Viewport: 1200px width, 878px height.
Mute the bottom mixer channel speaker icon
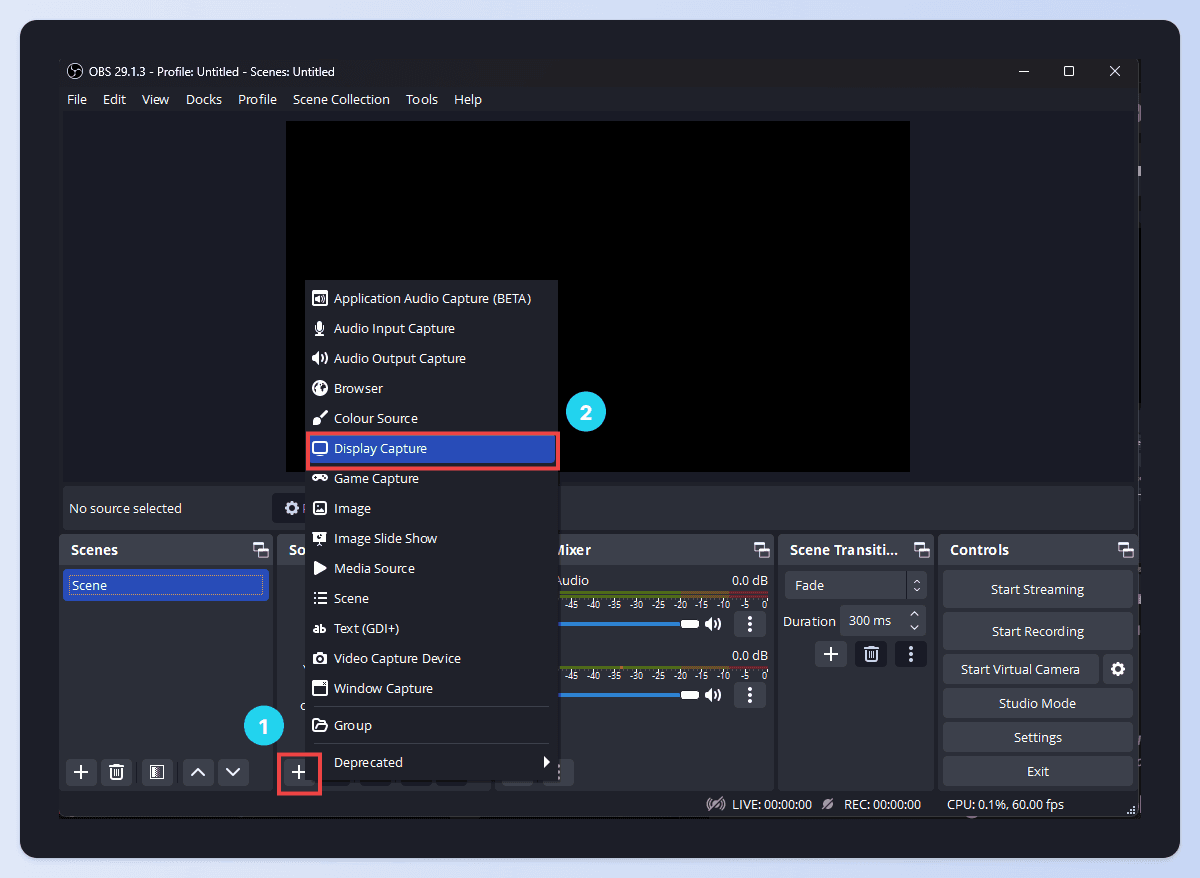click(713, 695)
